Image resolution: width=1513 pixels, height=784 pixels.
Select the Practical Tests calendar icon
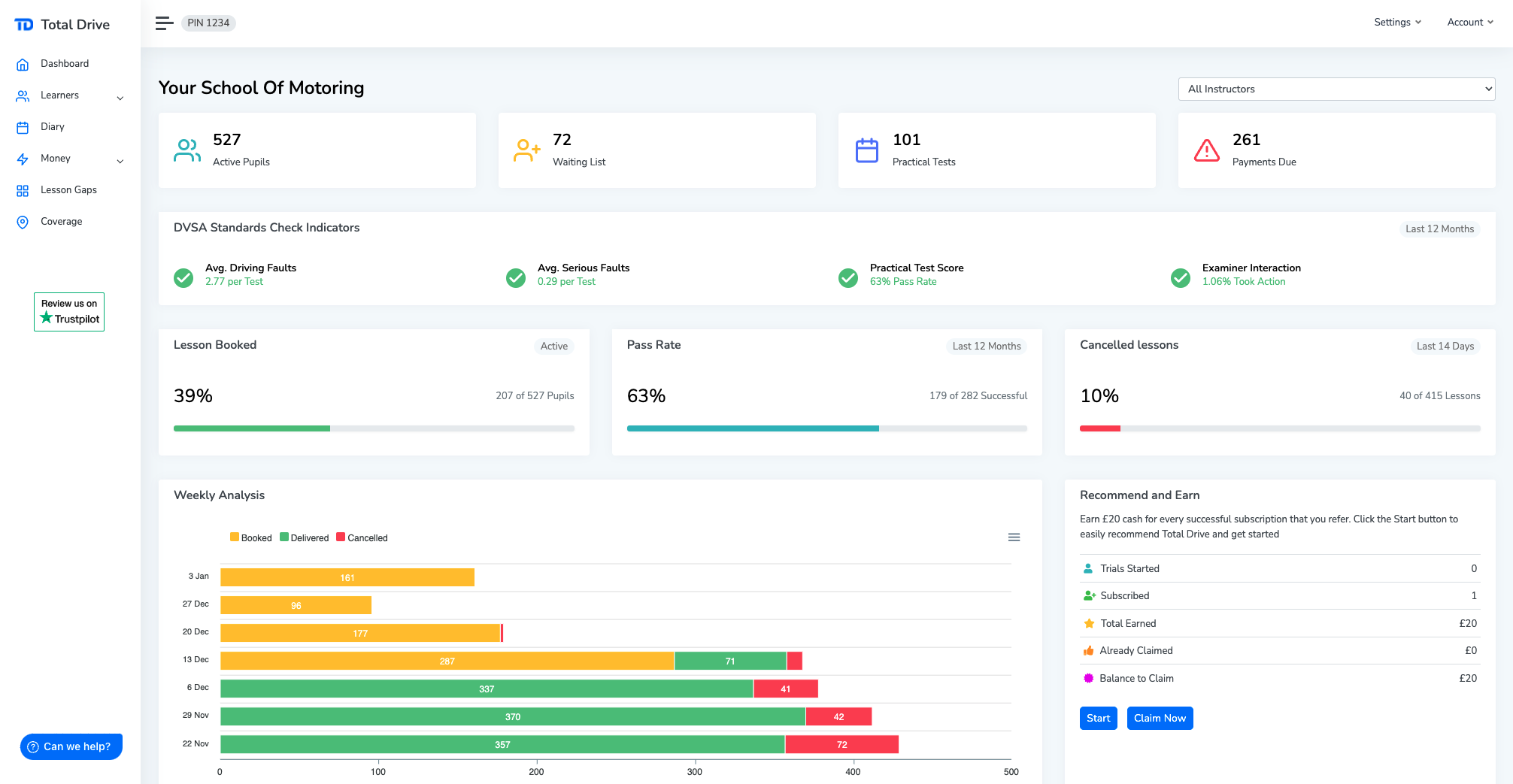pyautogui.click(x=867, y=150)
